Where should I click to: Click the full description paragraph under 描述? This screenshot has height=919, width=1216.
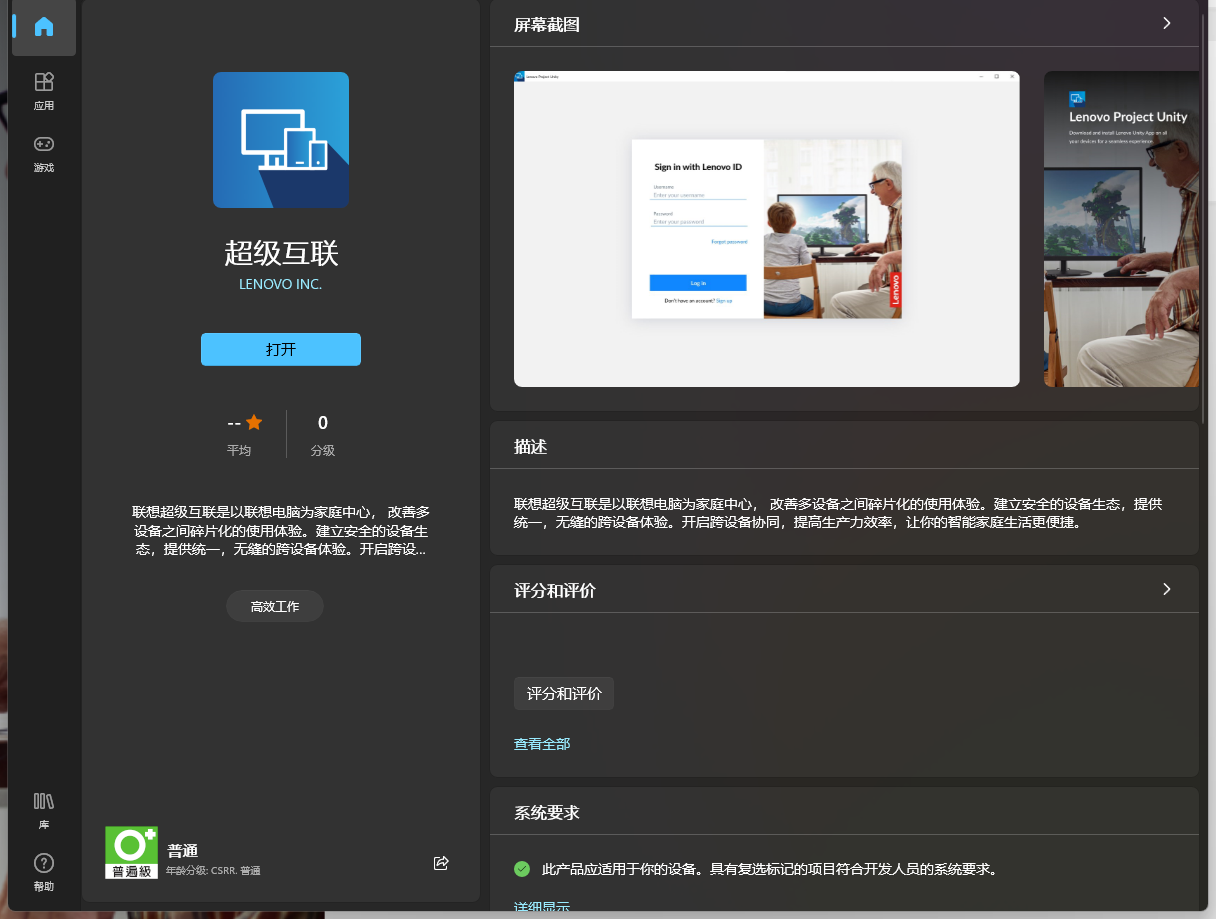pyautogui.click(x=838, y=513)
